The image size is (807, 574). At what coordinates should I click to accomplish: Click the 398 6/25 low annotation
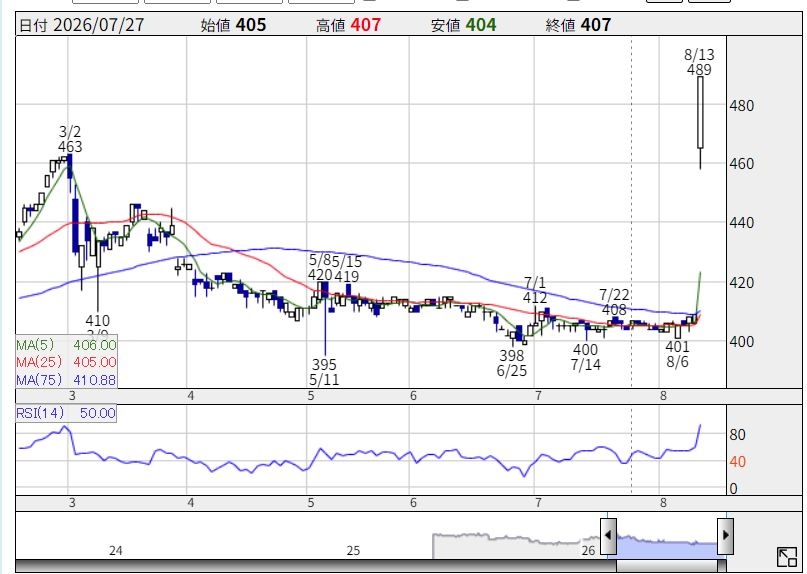pyautogui.click(x=512, y=363)
